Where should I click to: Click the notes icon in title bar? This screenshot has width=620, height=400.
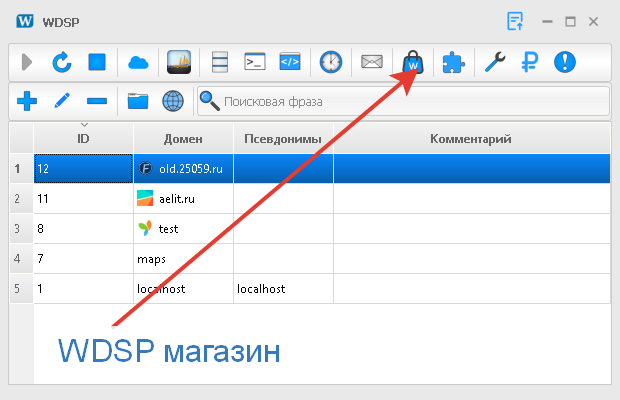tap(515, 21)
